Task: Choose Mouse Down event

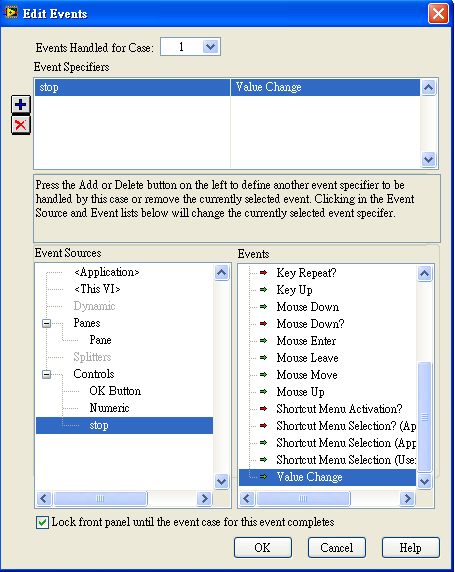Action: tap(308, 307)
